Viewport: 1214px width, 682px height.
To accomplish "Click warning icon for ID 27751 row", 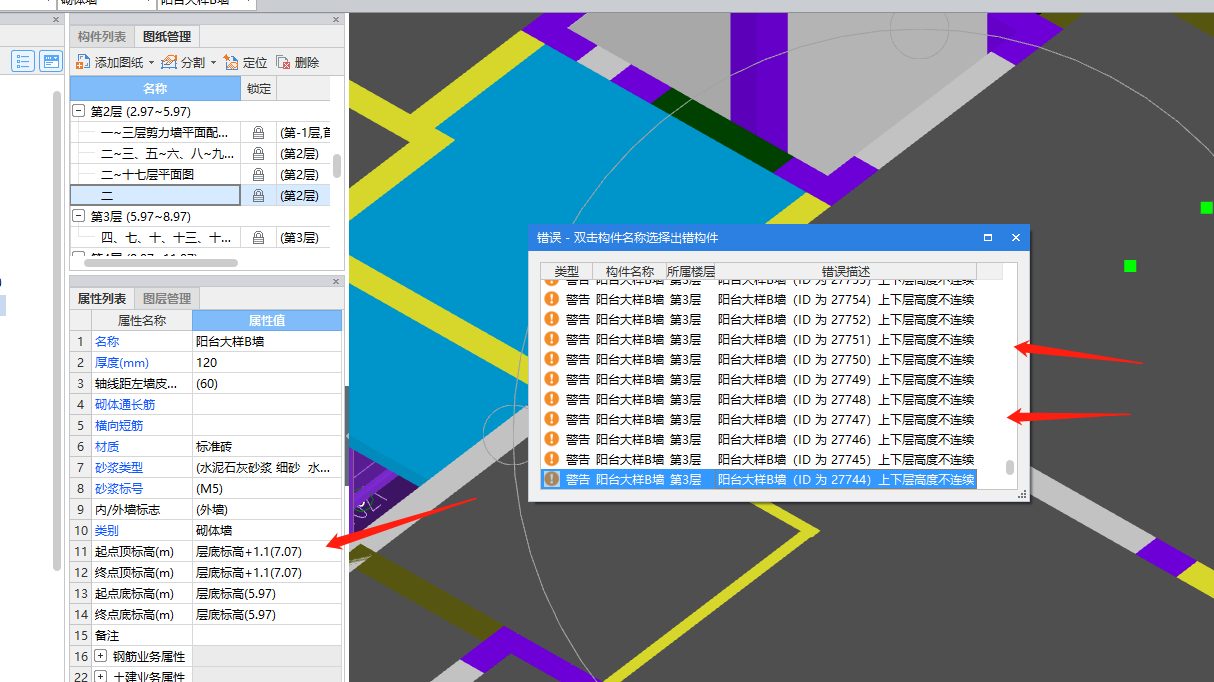I will (x=551, y=340).
